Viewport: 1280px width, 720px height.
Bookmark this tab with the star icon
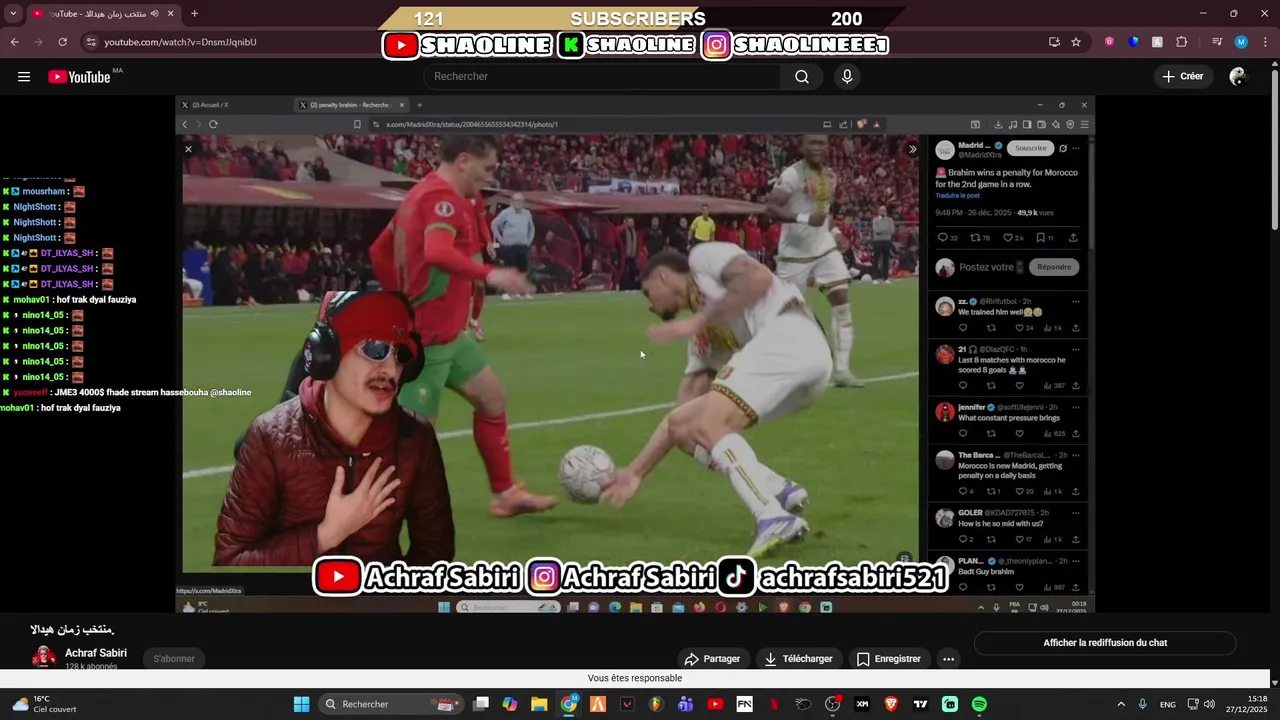(x=1076, y=42)
